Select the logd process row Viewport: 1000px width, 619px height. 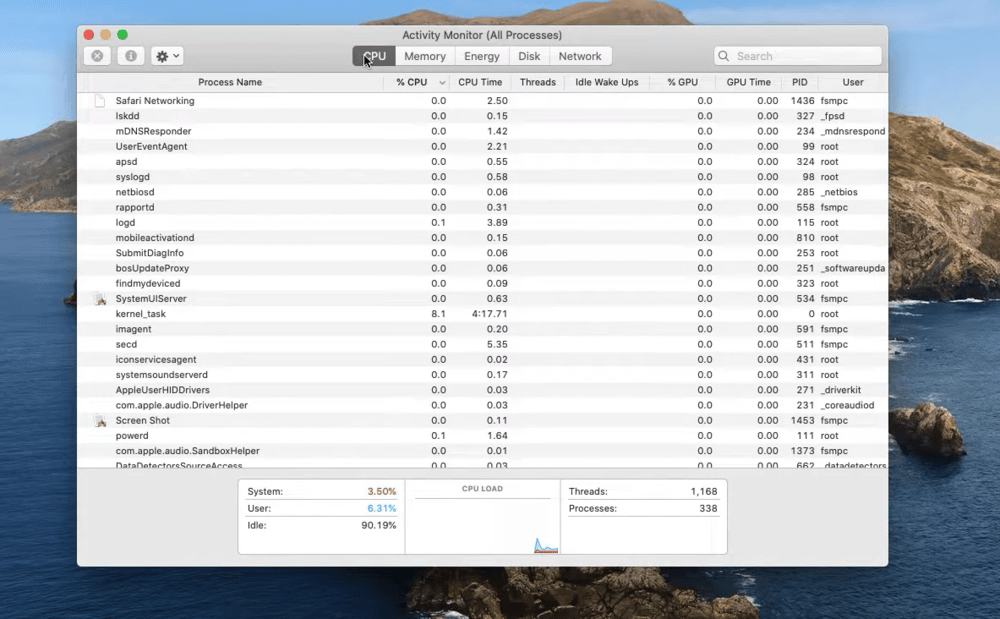coord(482,222)
